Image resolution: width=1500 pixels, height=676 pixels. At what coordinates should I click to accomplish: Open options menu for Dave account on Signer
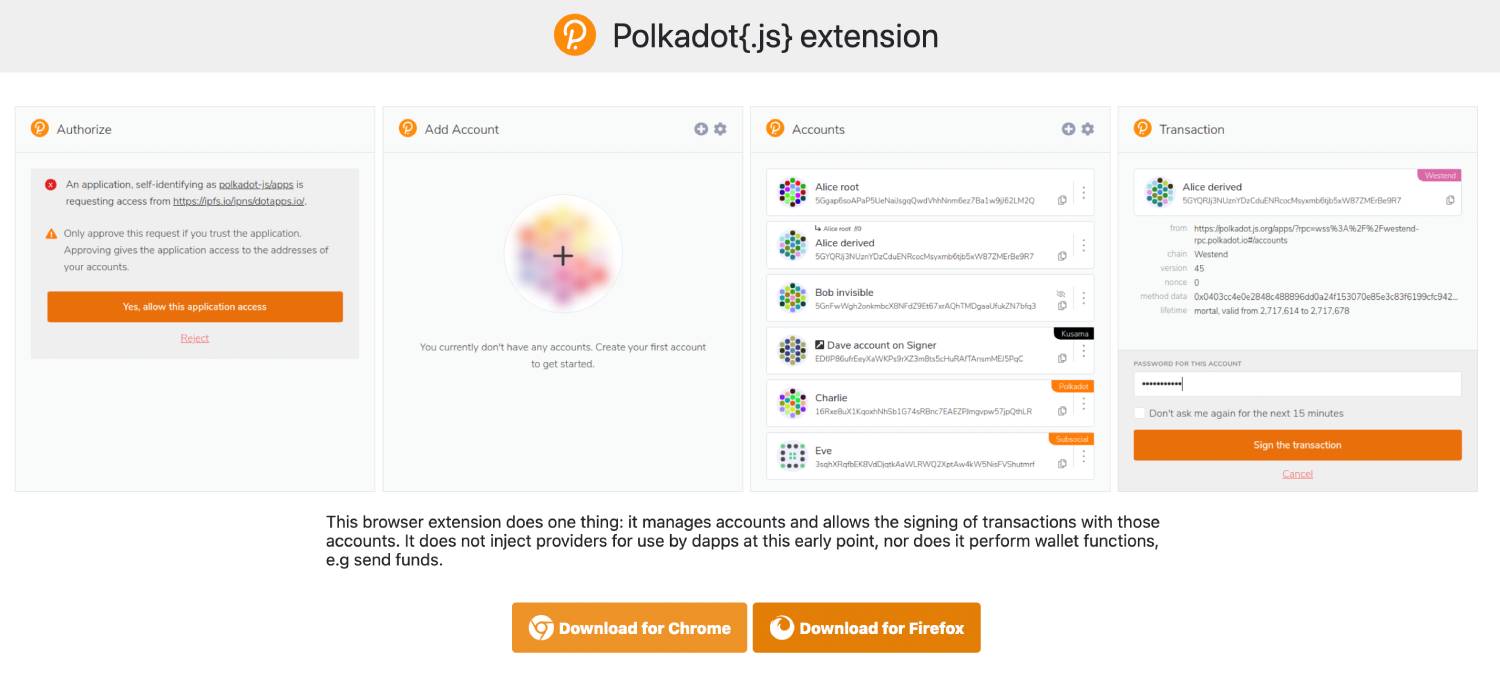[1083, 351]
